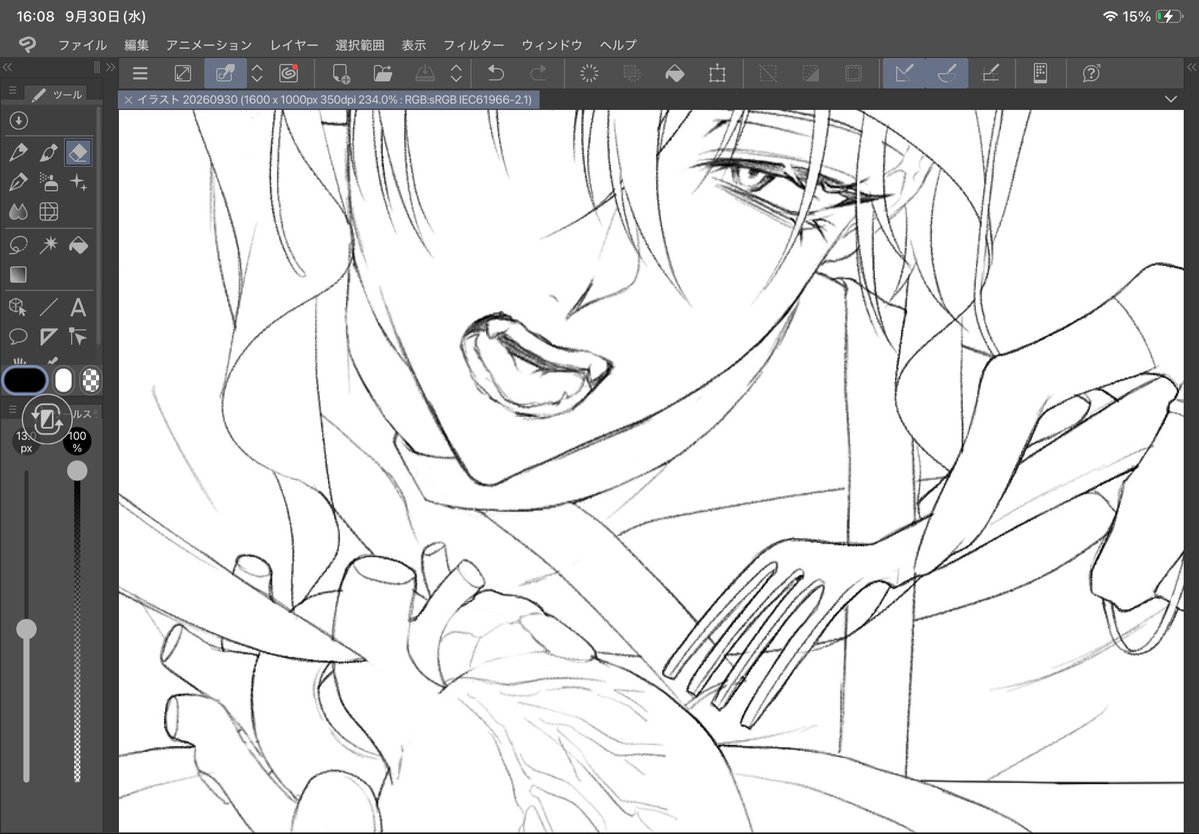Select the Liquify mesh tool

click(48, 212)
